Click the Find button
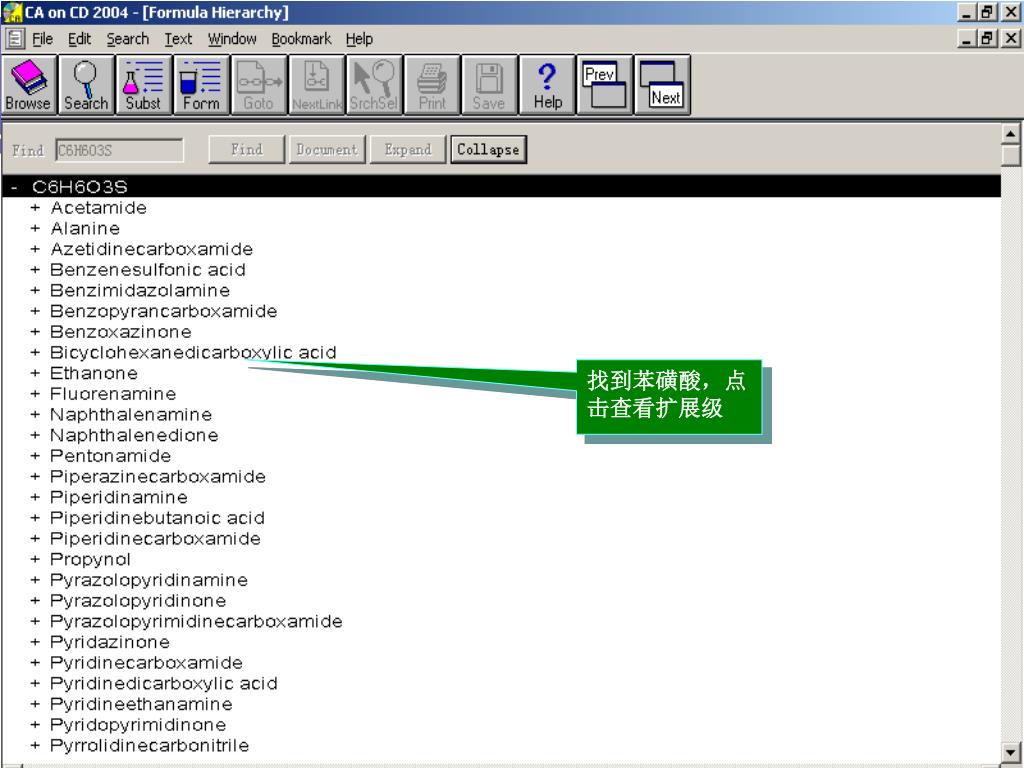The width and height of the screenshot is (1024, 768). click(x=247, y=150)
